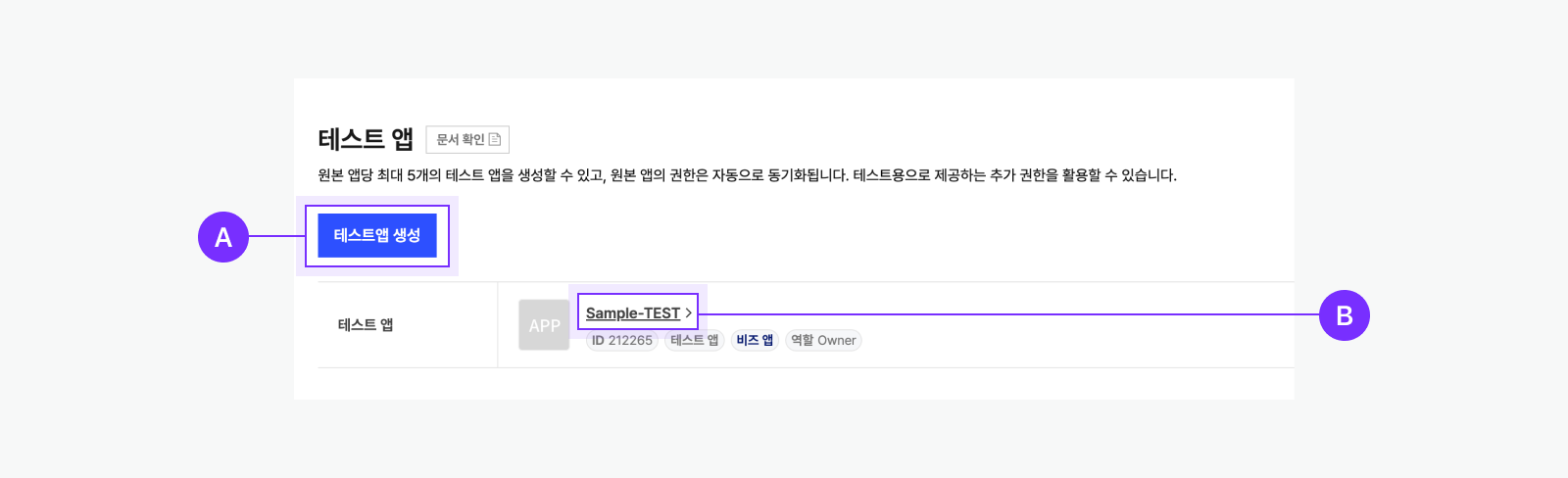Click the gray 테스트 앱 tag badge
The image size is (1568, 478).
pos(694,340)
